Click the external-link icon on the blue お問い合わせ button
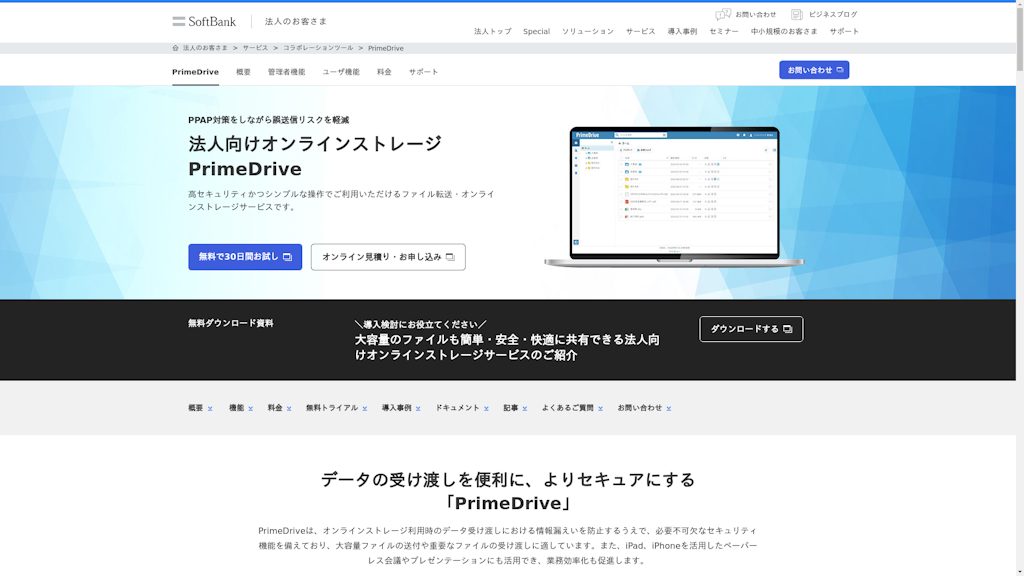The image size is (1024, 576). pyautogui.click(x=841, y=69)
